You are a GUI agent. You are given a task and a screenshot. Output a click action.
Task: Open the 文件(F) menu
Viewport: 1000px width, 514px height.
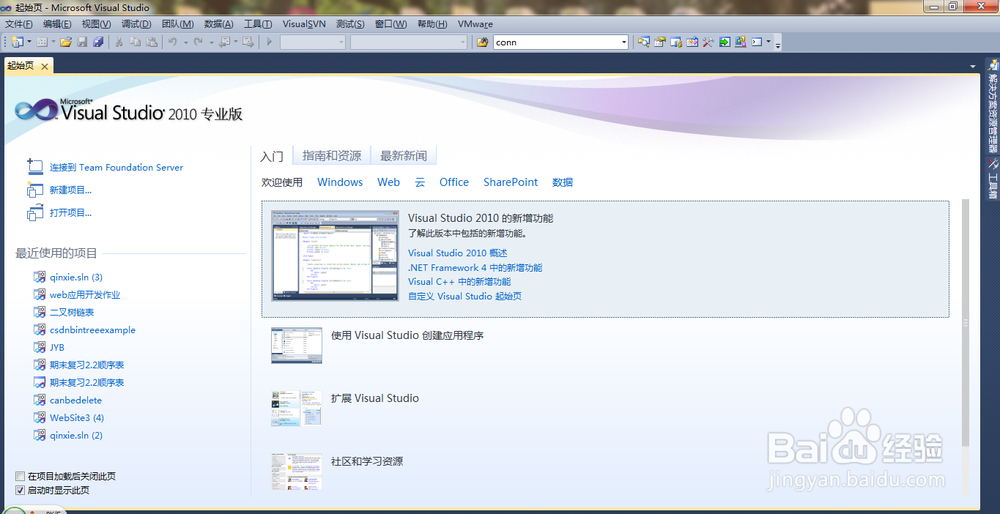pos(18,24)
